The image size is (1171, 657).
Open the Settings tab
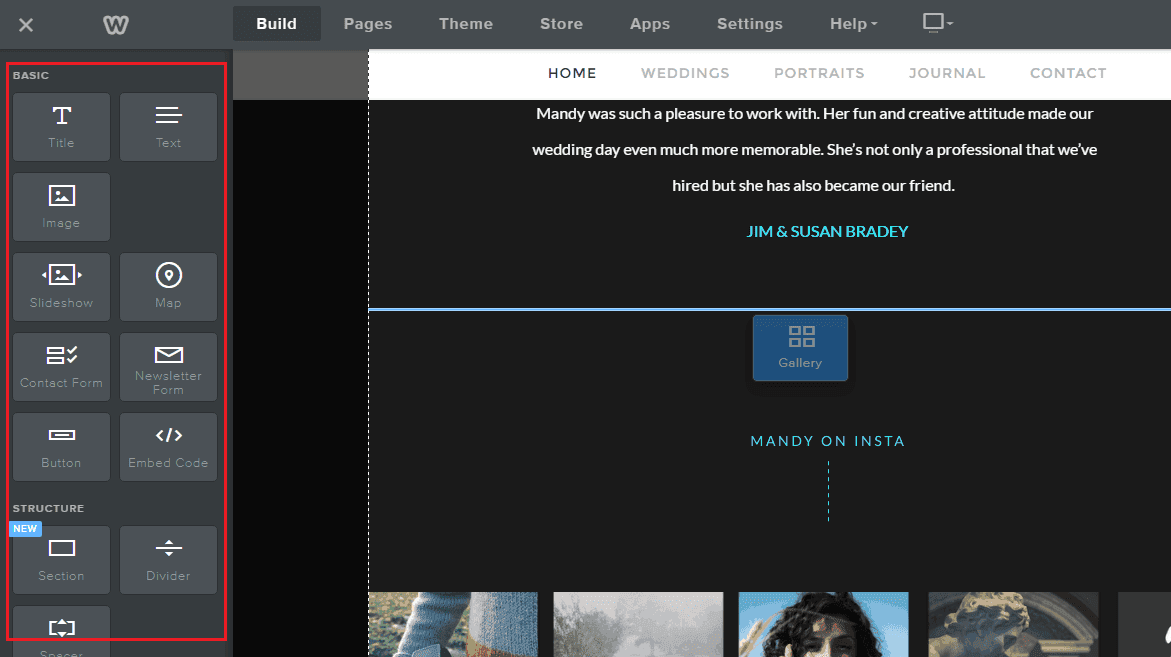tap(750, 24)
